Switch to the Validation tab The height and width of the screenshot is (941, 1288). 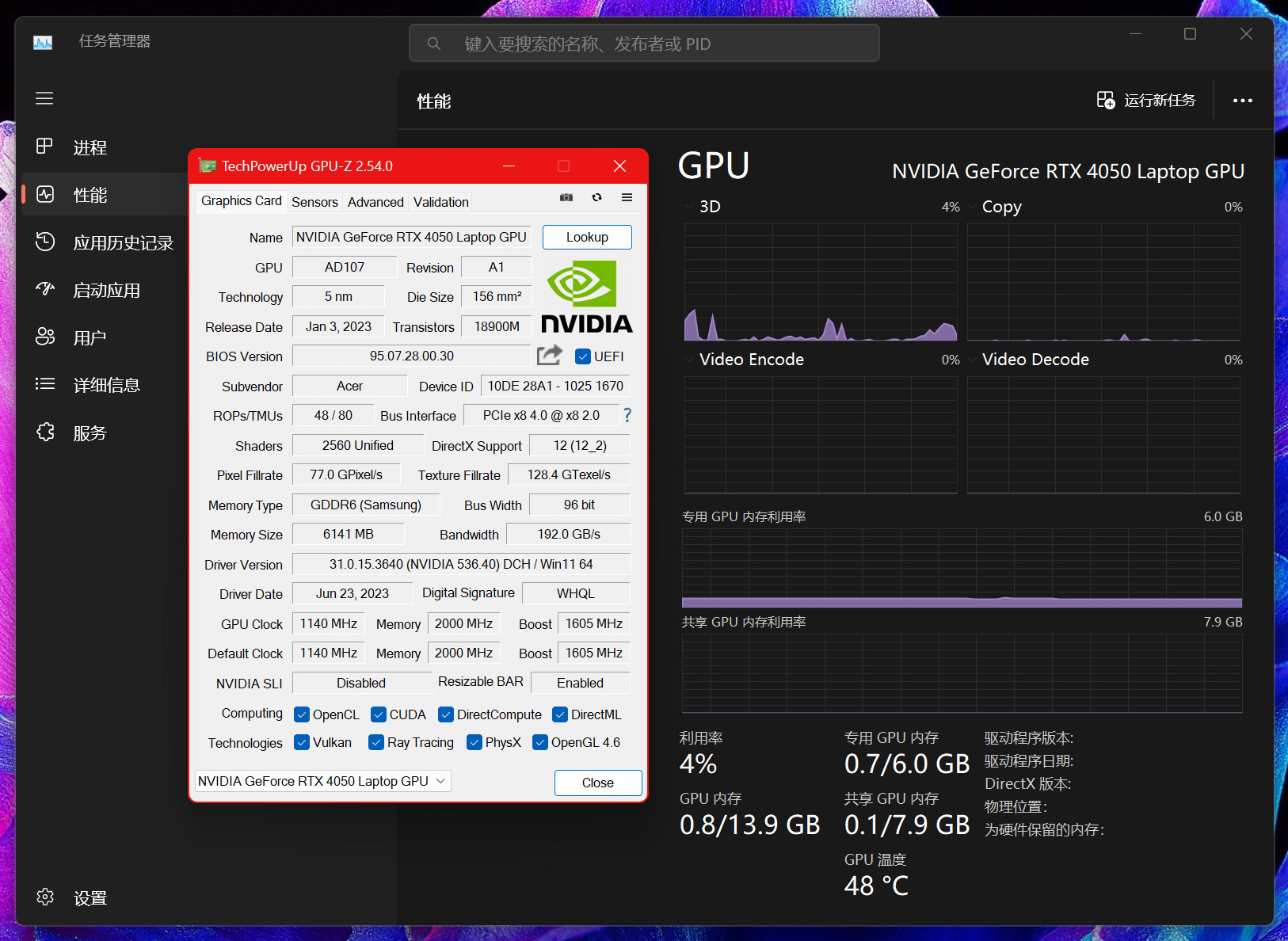[440, 202]
